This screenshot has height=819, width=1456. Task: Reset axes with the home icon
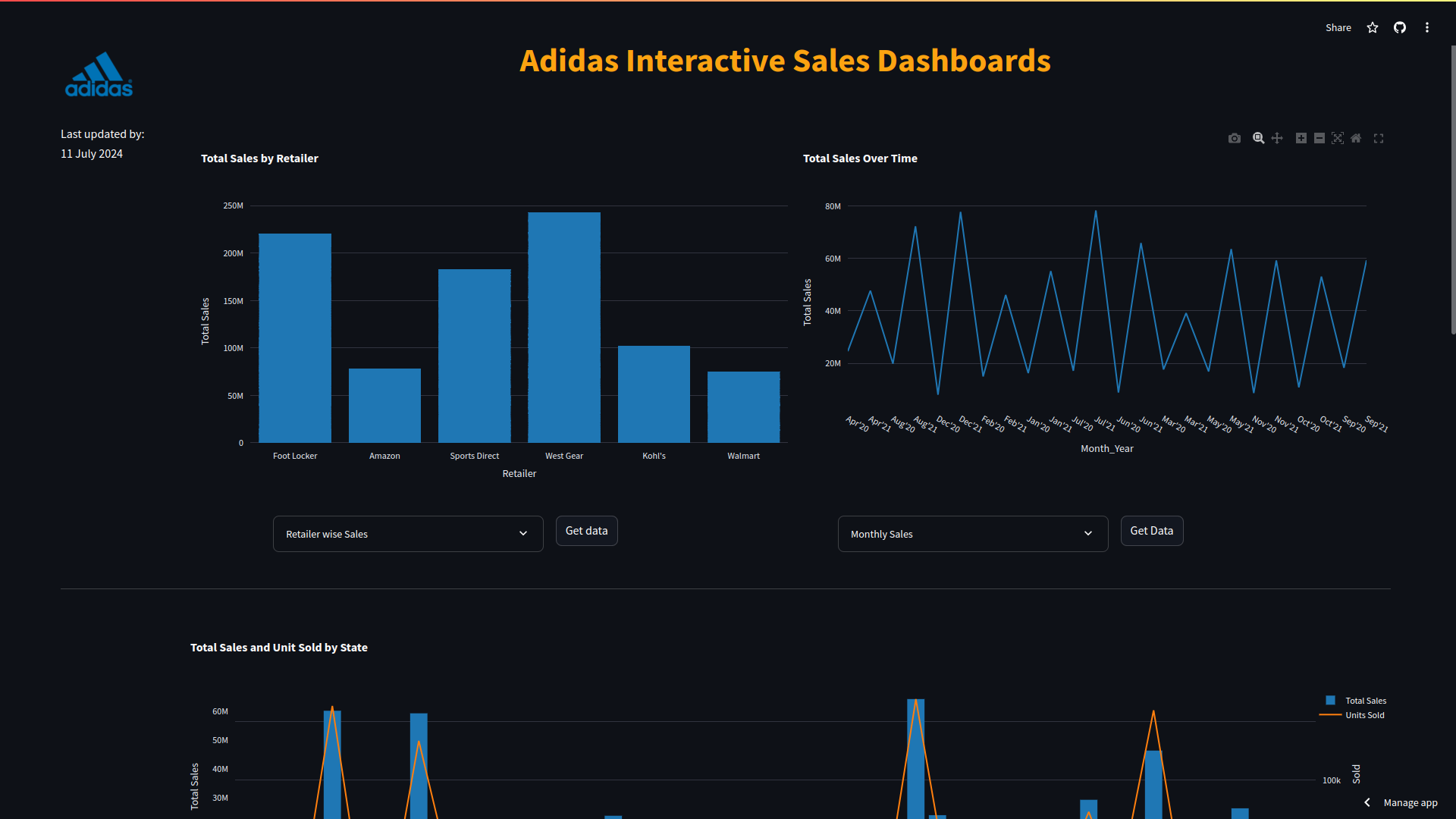point(1356,138)
